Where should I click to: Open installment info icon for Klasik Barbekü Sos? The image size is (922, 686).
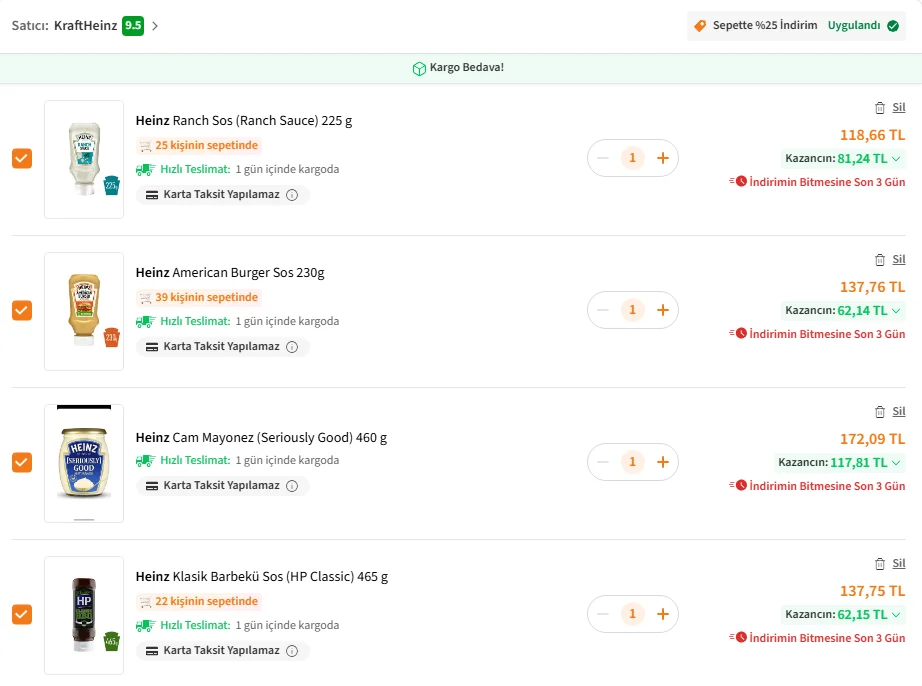tap(292, 651)
